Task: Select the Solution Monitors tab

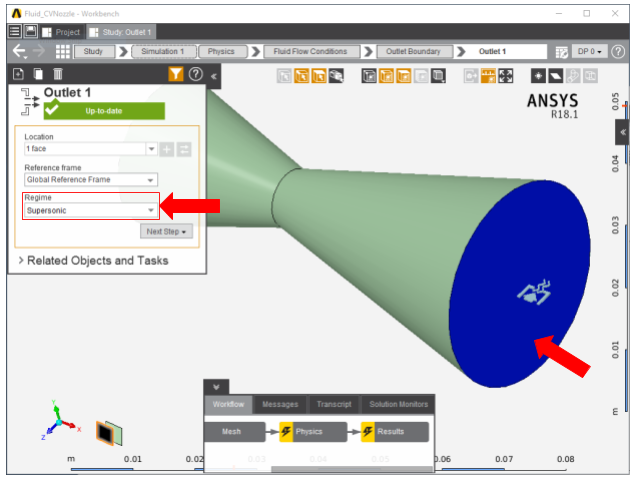Action: point(399,404)
